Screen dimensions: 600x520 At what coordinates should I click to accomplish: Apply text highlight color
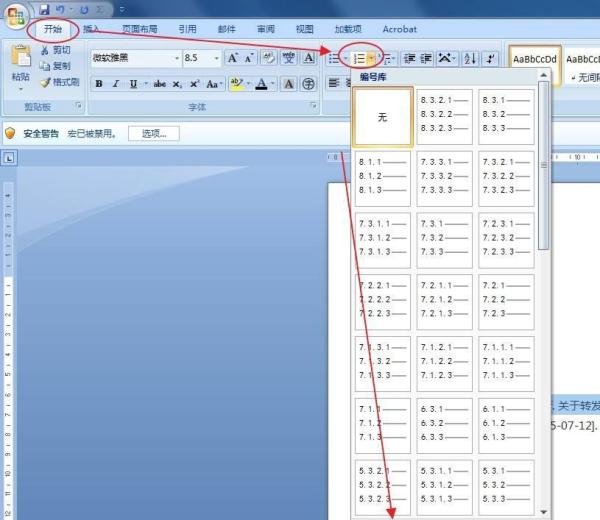237,83
